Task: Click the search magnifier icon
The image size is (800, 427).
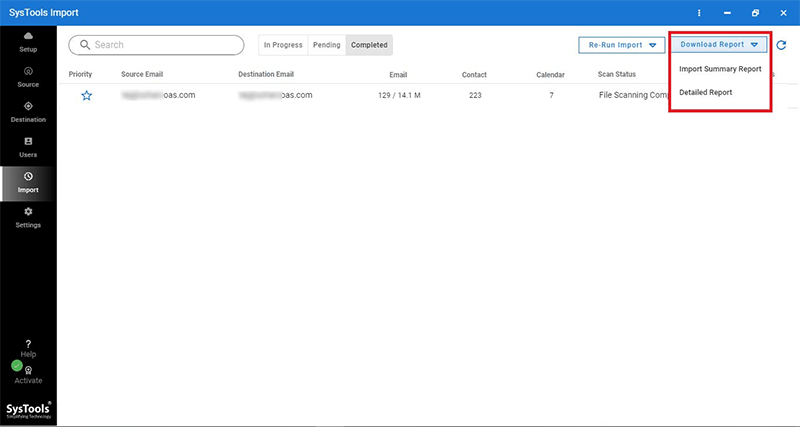Action: pyautogui.click(x=85, y=45)
